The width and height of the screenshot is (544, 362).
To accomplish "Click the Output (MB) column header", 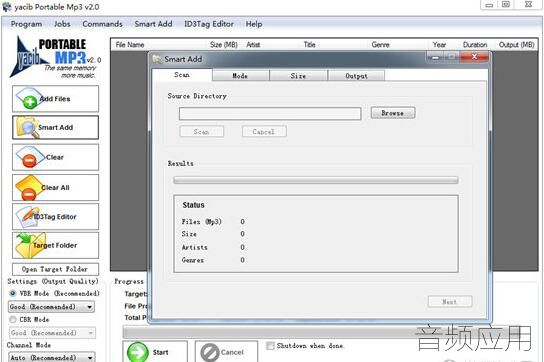I will [x=516, y=45].
